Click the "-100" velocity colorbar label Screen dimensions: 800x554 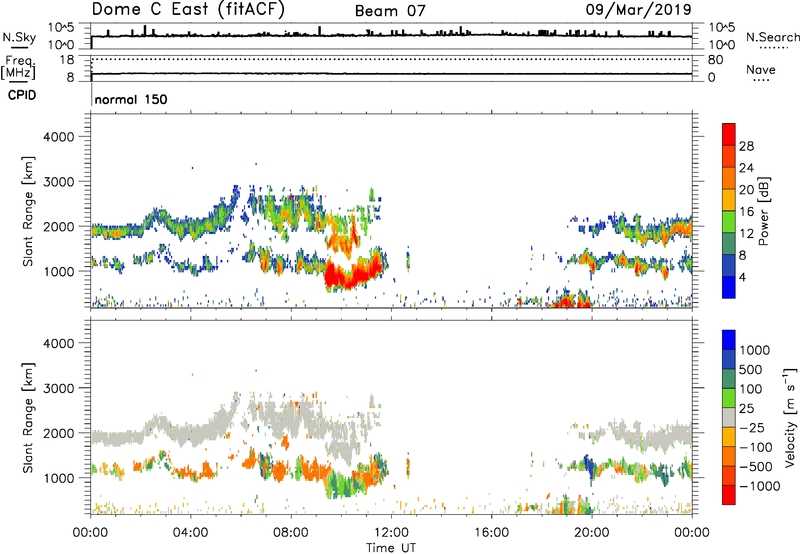click(x=756, y=447)
